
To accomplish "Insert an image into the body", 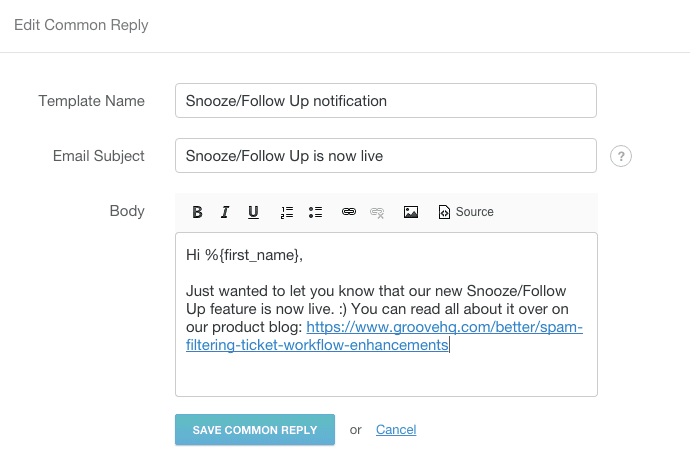I will [x=410, y=212].
